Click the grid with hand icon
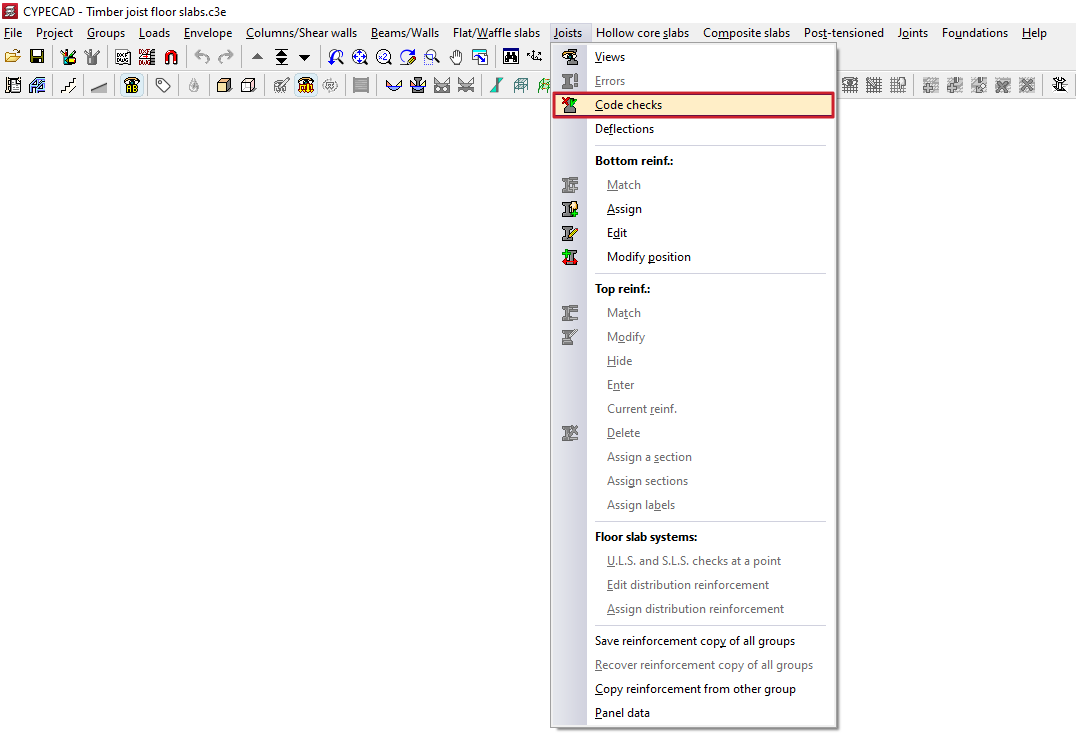 [x=898, y=85]
